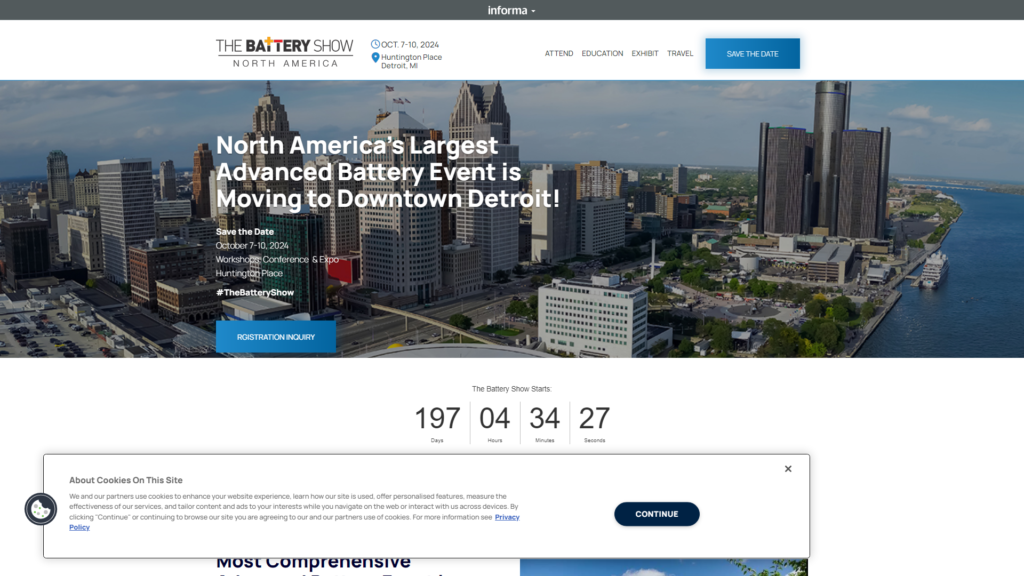Close the cookie banner with the X
This screenshot has width=1024, height=576.
tap(788, 469)
